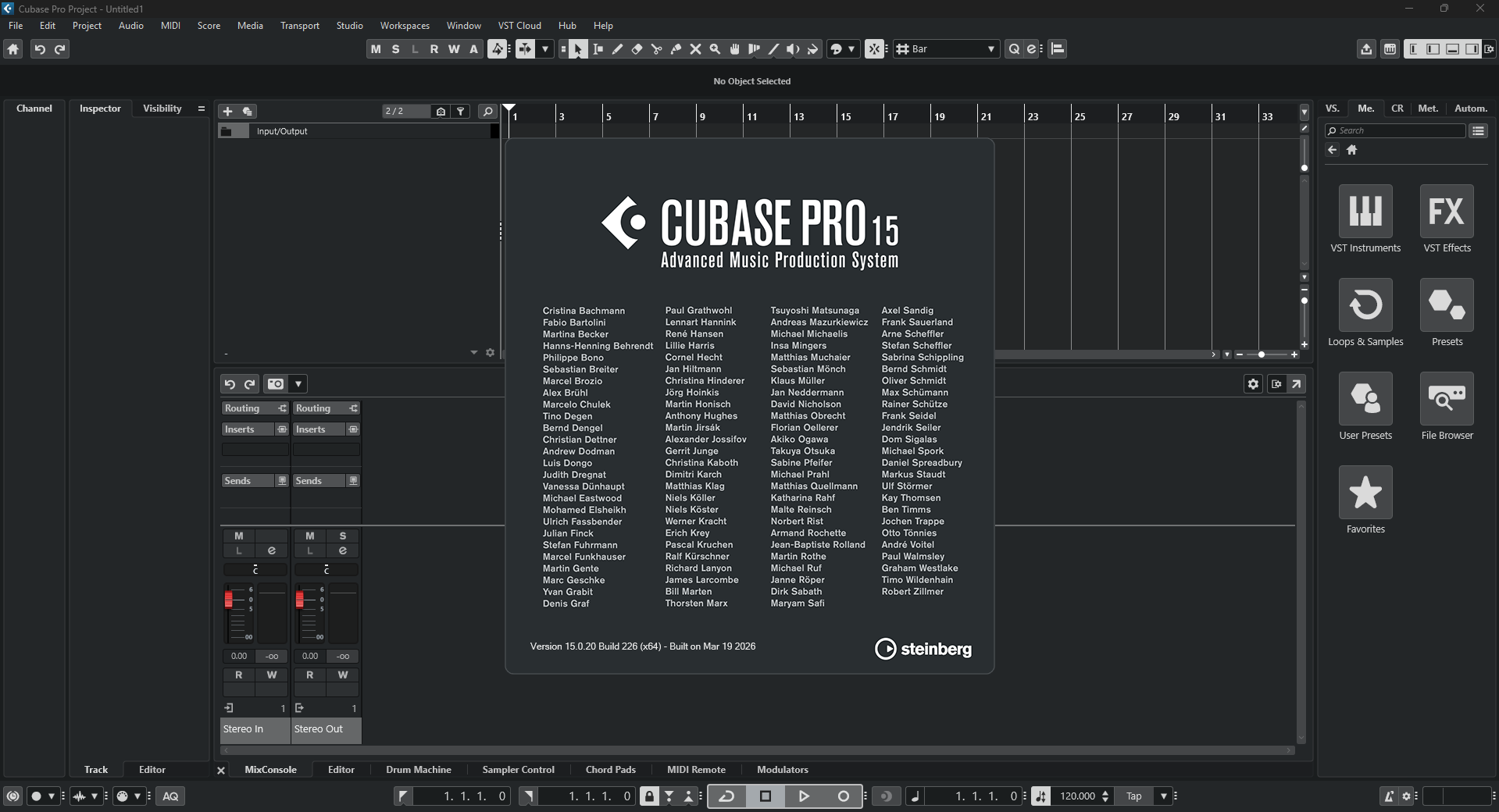Enable Read automation on Stereo In
The height and width of the screenshot is (812, 1499).
coord(239,675)
